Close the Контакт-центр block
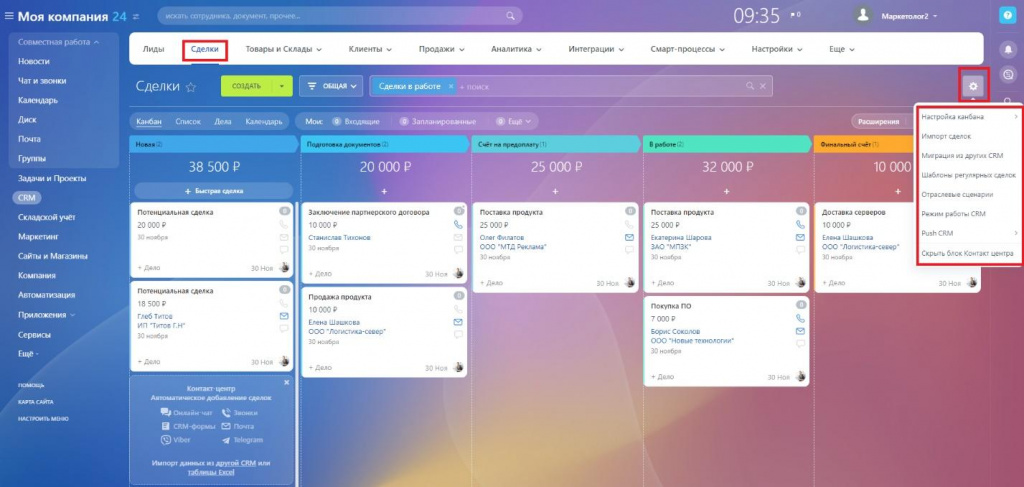1024x487 pixels. point(286,383)
